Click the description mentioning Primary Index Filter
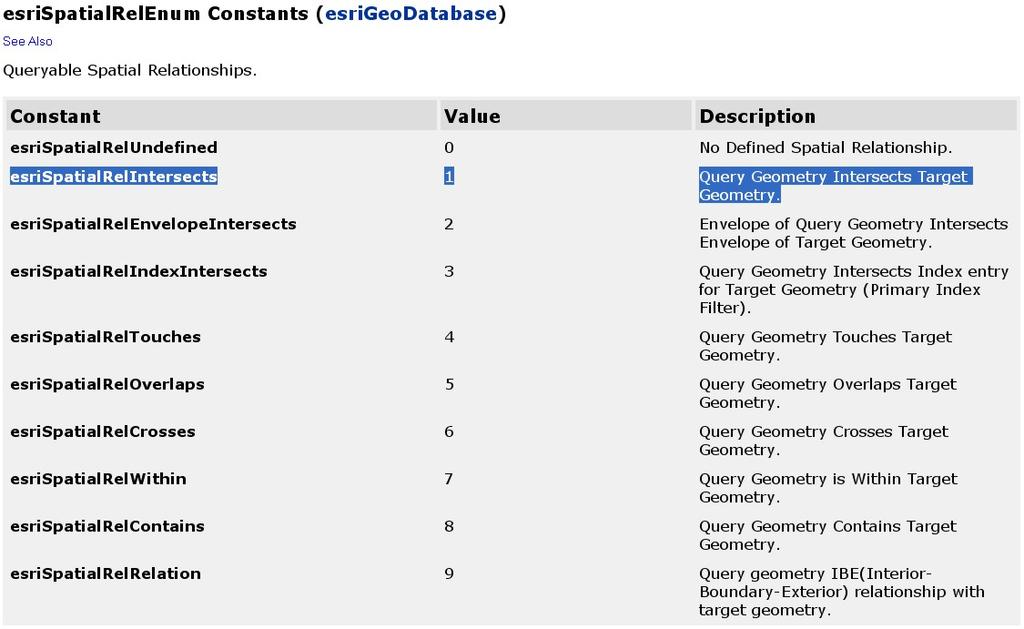Viewport: 1024px width, 629px height. [x=854, y=289]
